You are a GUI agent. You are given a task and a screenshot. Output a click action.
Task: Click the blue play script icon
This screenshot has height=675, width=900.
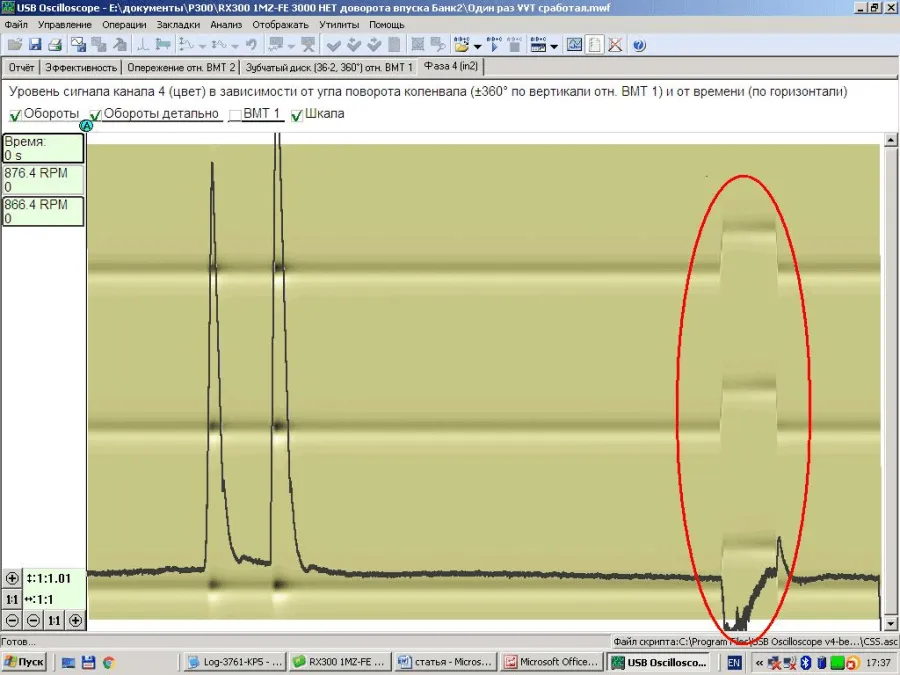tap(494, 45)
